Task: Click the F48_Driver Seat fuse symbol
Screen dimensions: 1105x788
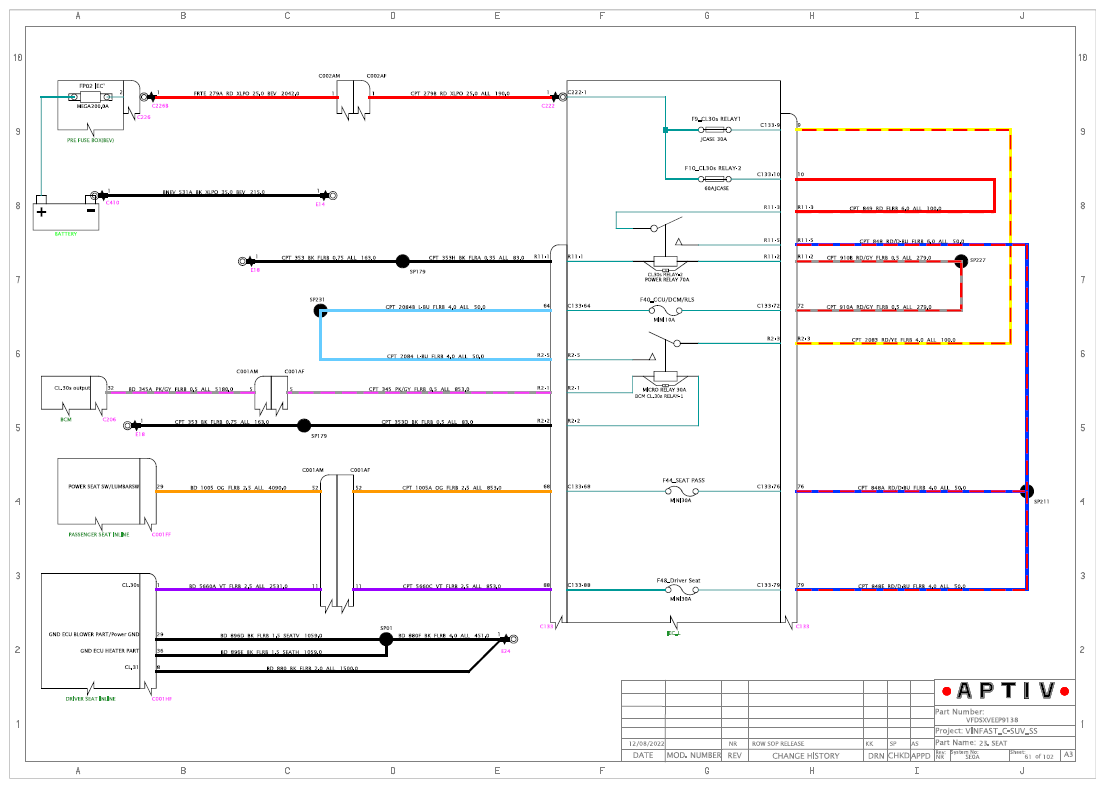Action: point(681,590)
